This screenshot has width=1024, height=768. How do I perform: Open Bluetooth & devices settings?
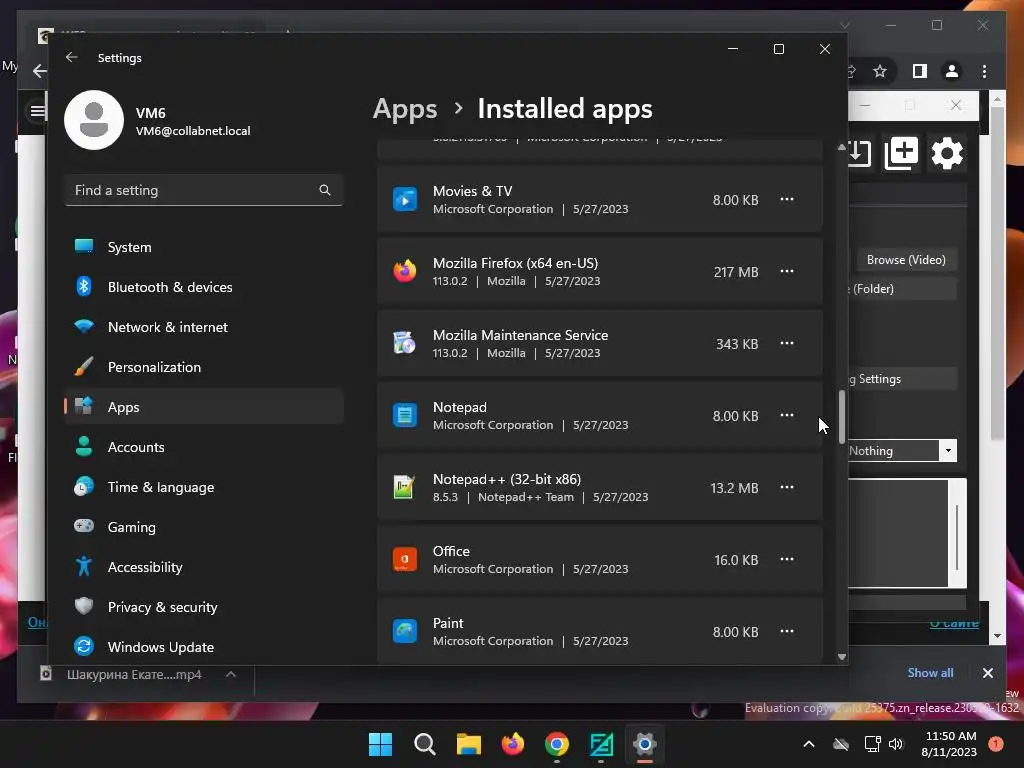(204, 287)
